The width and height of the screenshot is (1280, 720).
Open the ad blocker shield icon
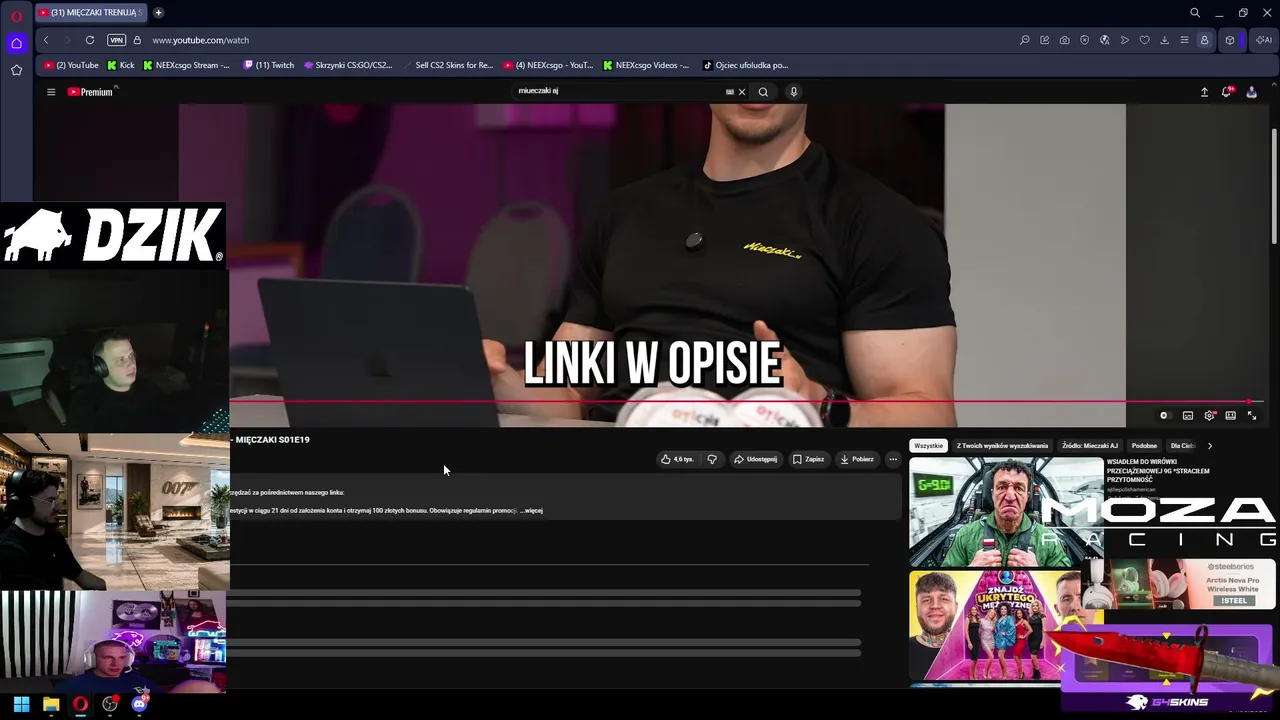(1085, 40)
